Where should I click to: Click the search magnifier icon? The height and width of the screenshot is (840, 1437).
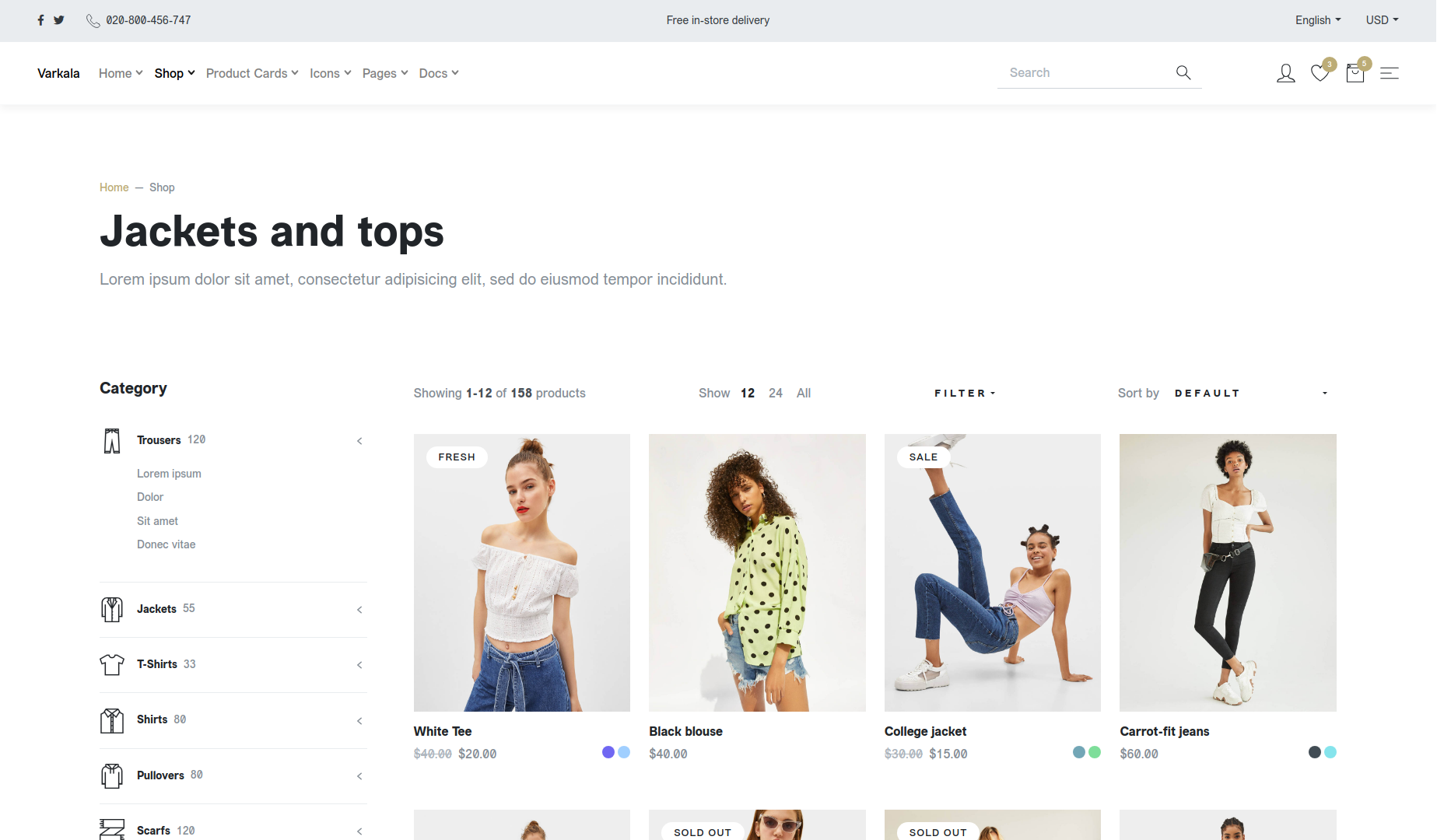click(1183, 72)
